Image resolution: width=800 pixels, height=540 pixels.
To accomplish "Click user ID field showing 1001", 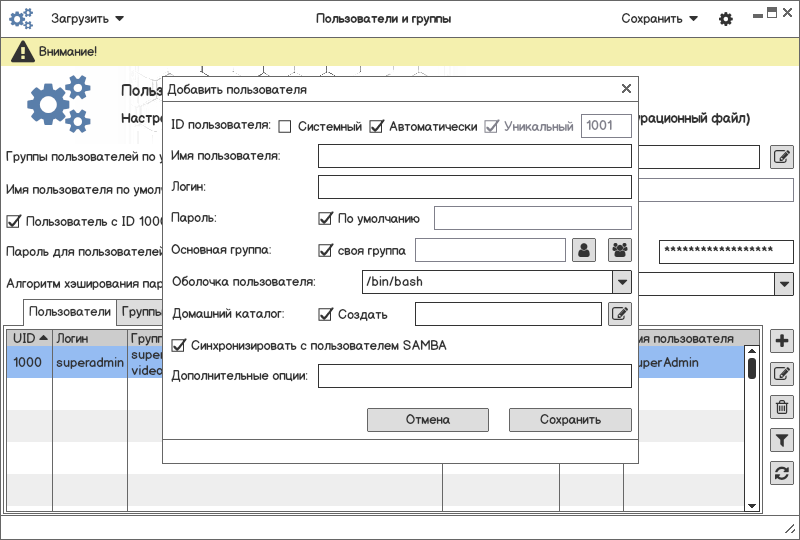I will coord(606,126).
